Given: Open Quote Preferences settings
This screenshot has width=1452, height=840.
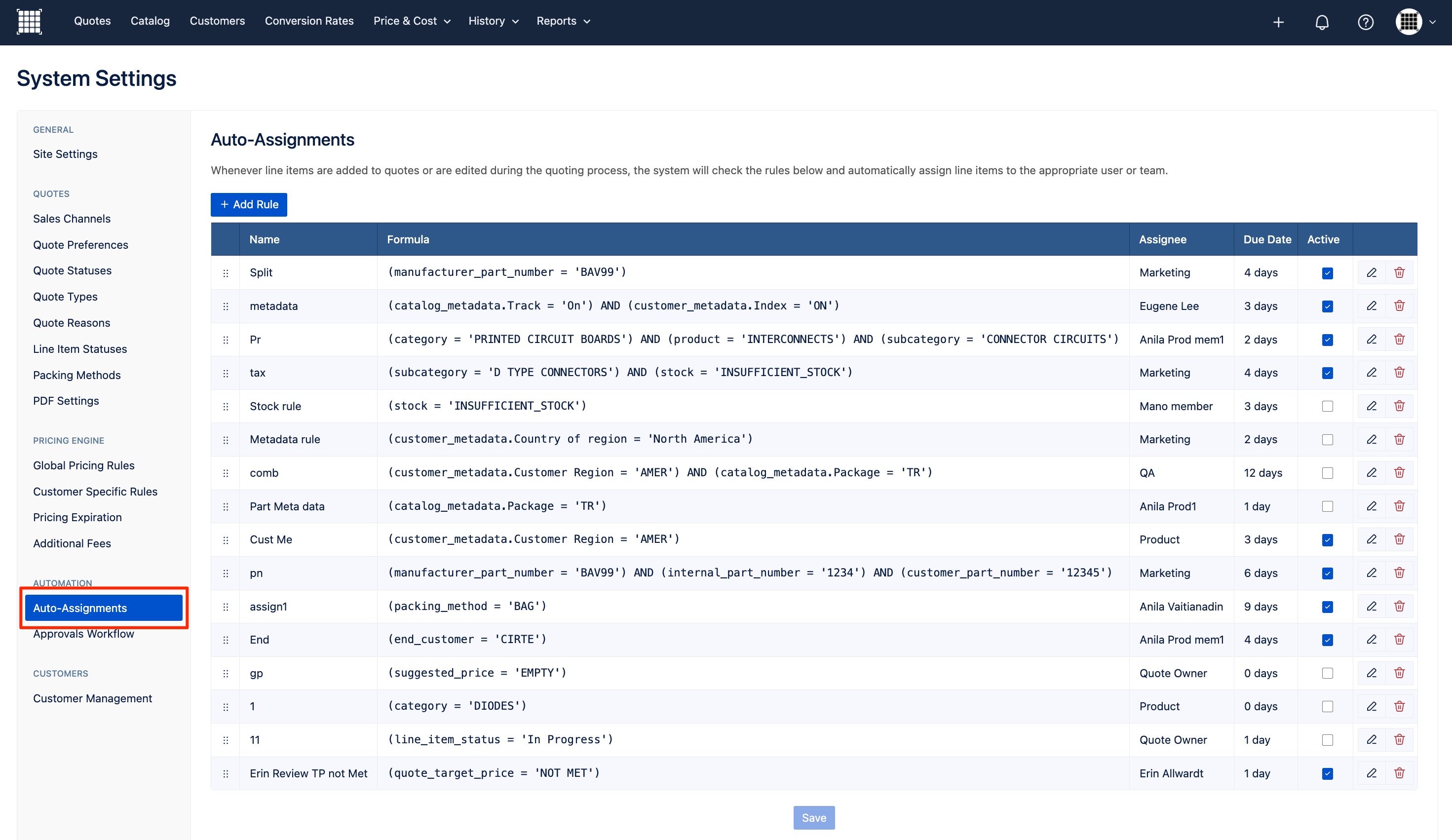Looking at the screenshot, I should tap(80, 245).
